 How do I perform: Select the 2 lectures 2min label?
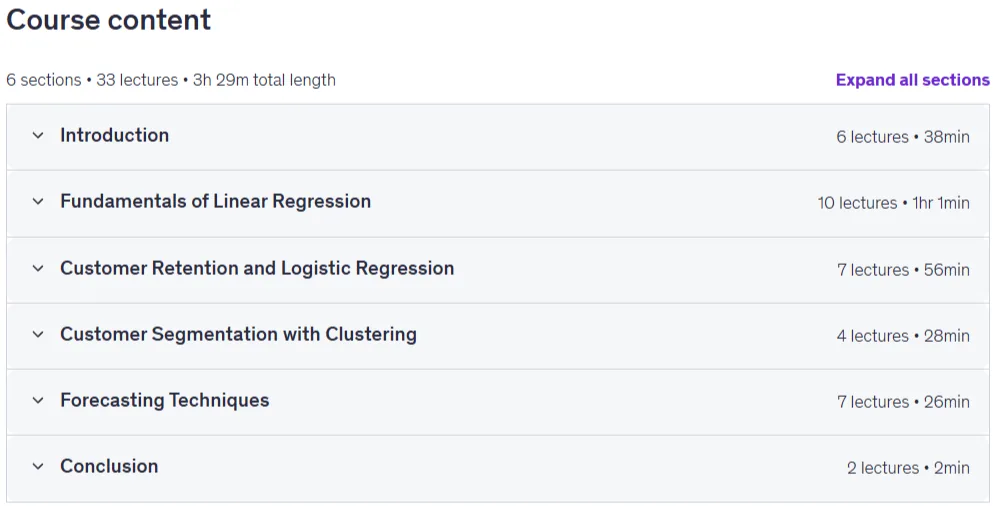pyautogui.click(x=908, y=468)
